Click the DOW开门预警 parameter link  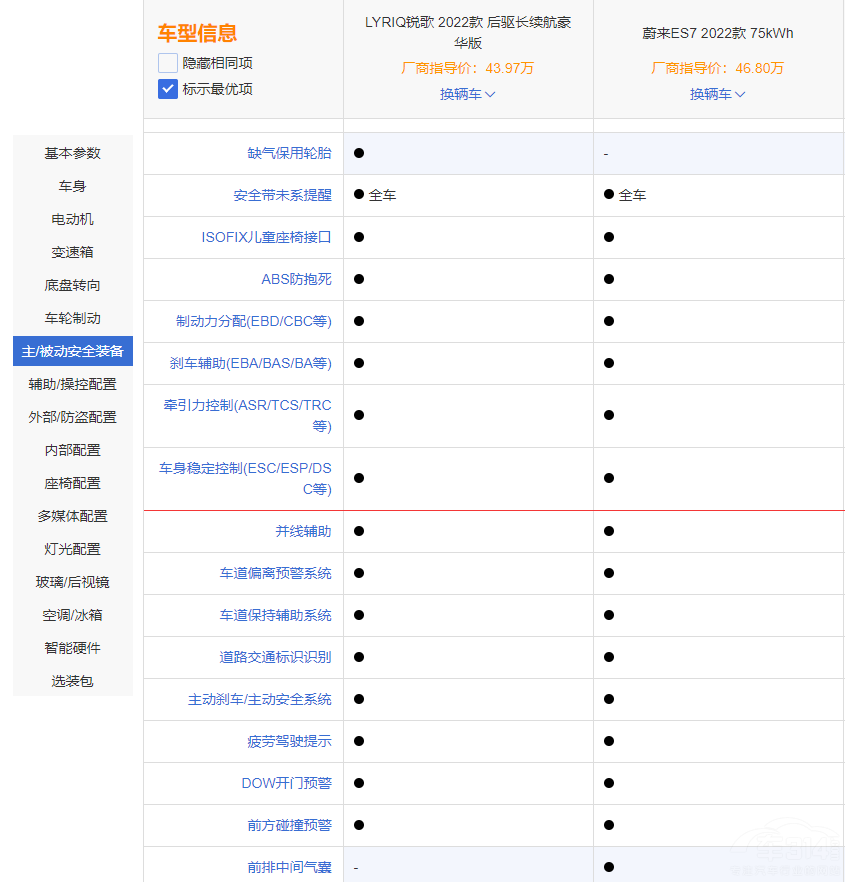tap(286, 783)
